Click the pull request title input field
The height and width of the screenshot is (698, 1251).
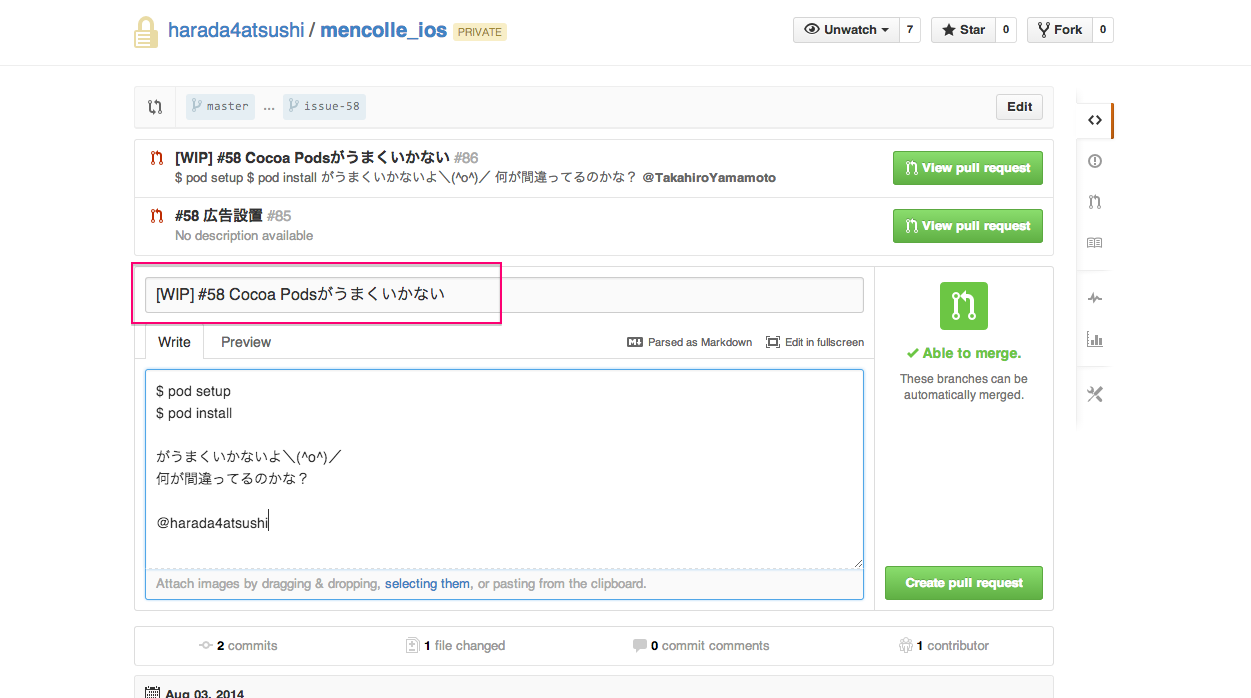[x=500, y=294]
